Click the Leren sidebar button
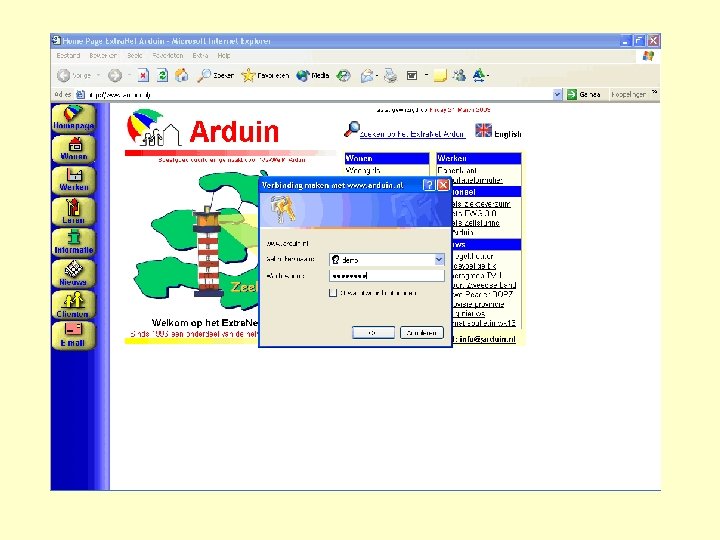The height and width of the screenshot is (540, 720). click(x=73, y=212)
